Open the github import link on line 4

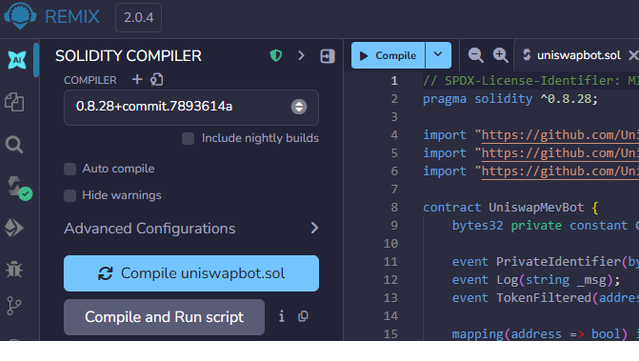[x=560, y=135]
